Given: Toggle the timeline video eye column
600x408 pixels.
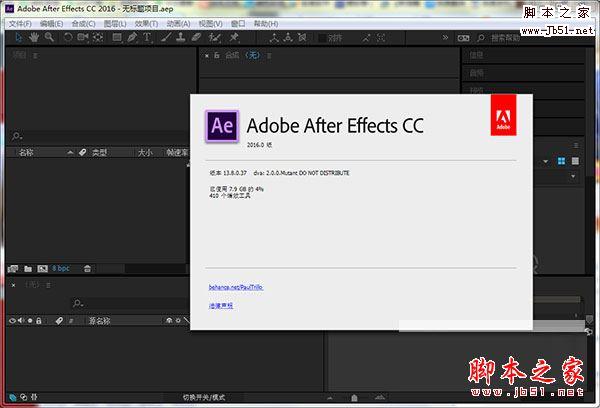Looking at the screenshot, I should [12, 321].
